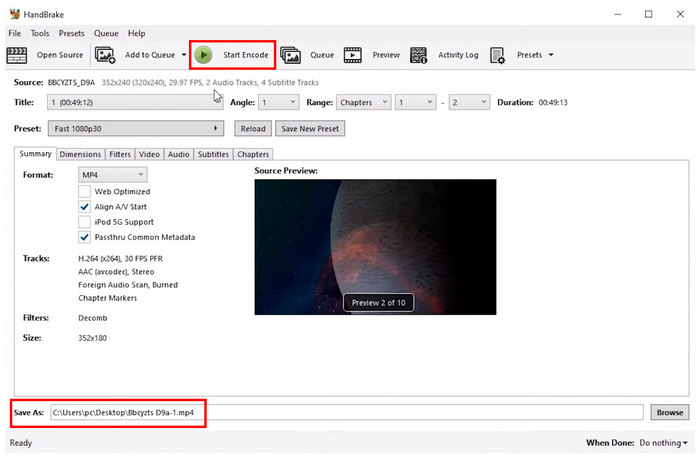Click the Presets toolbar icon
This screenshot has width=700, height=458.
[498, 55]
